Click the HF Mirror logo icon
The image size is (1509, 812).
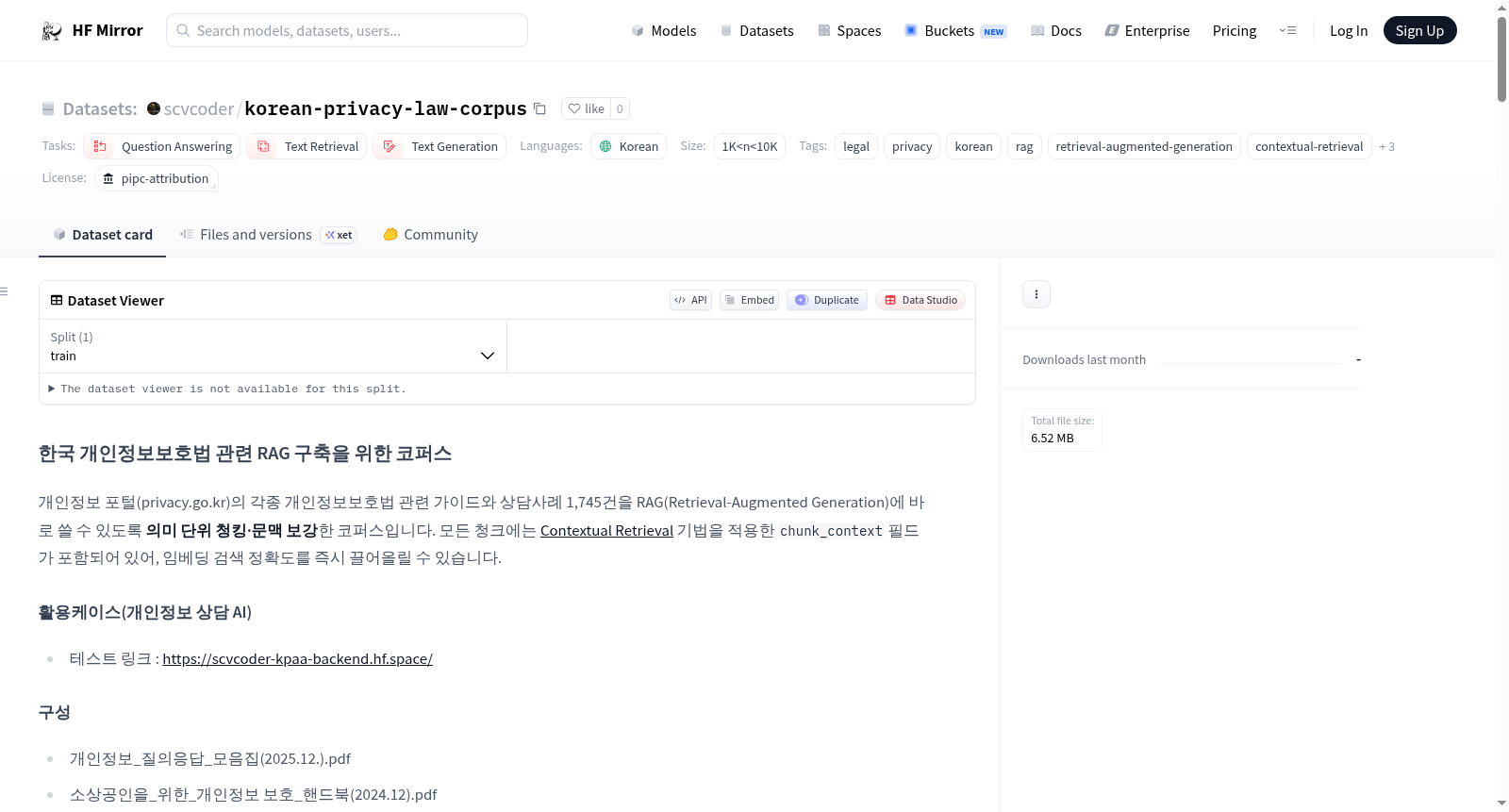[52, 30]
